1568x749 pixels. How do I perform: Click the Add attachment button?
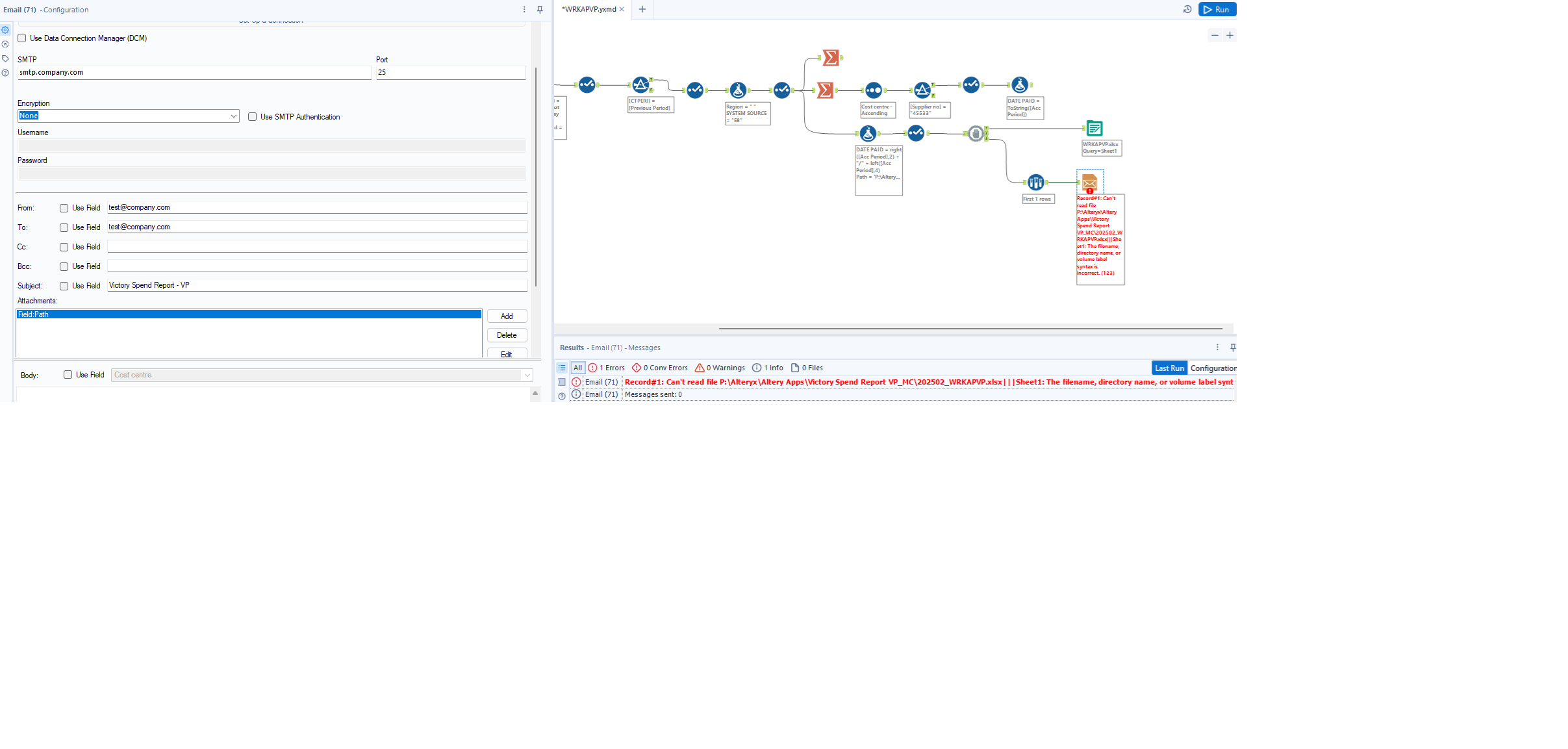(507, 316)
